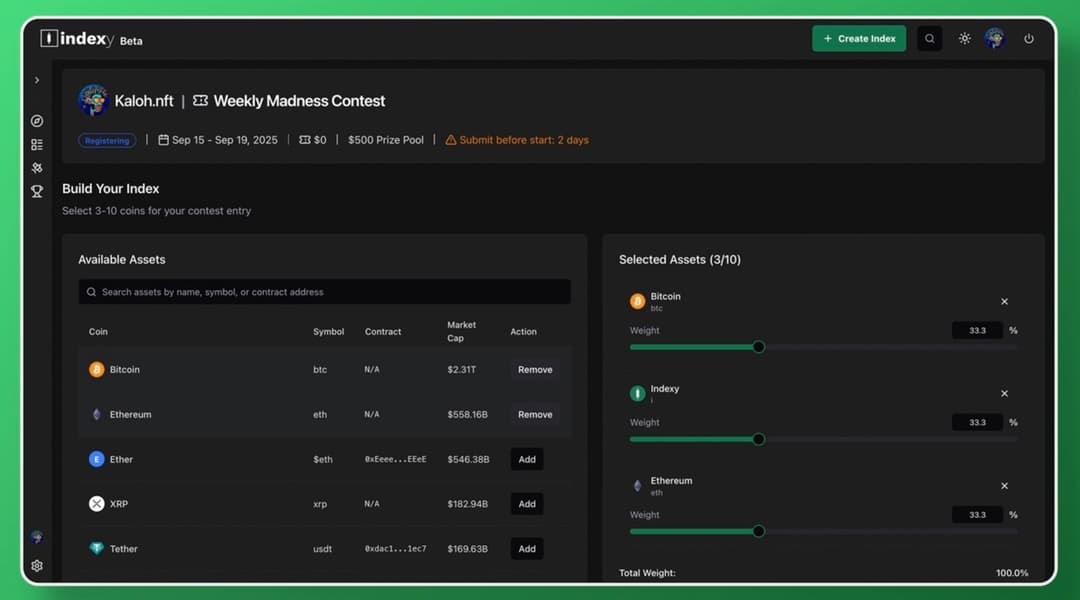Click Remove in the Ethereum table row
Screen dimensions: 1080x600
pyautogui.click(x=535, y=415)
